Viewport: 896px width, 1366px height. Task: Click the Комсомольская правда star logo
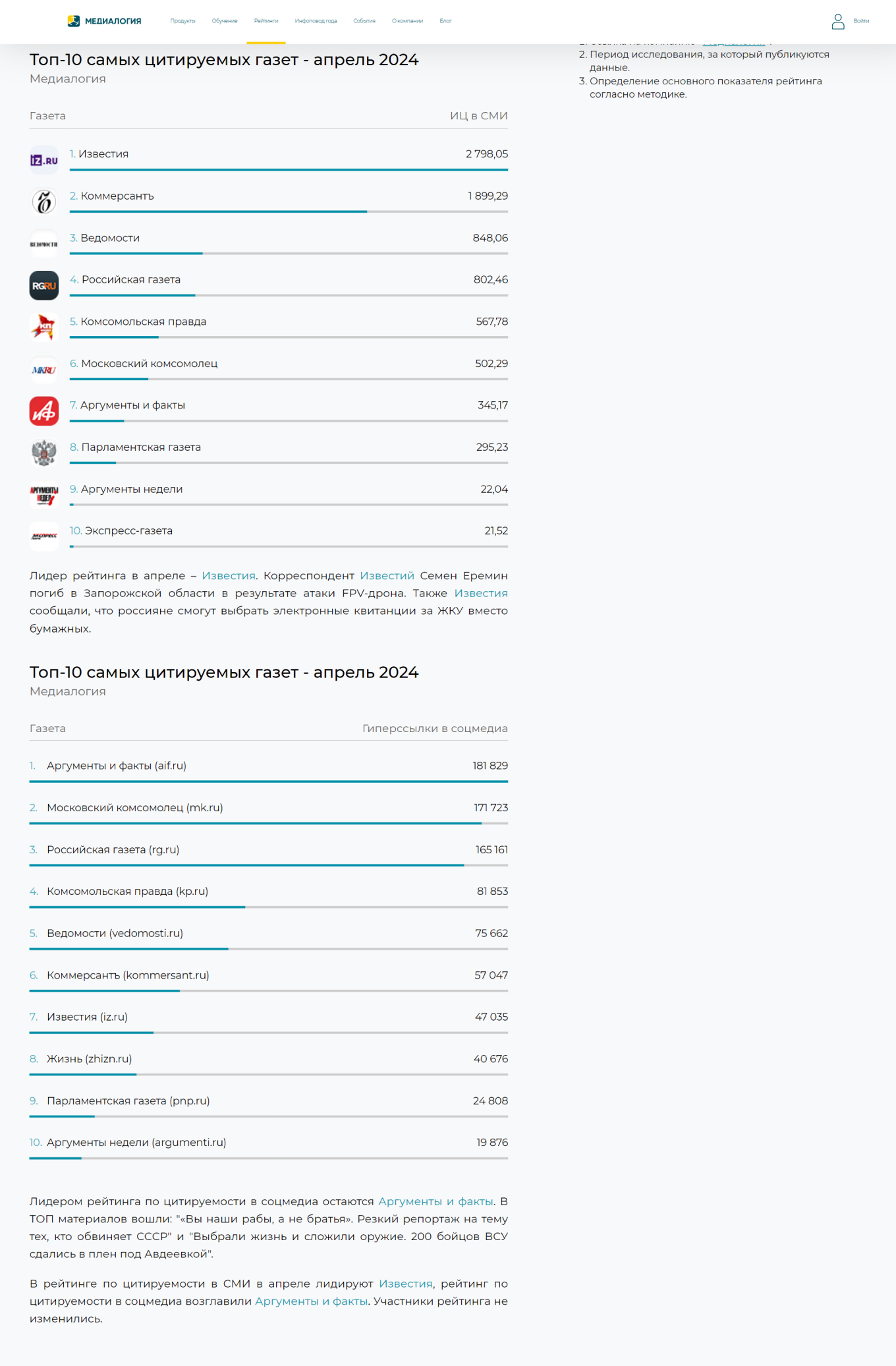(44, 327)
